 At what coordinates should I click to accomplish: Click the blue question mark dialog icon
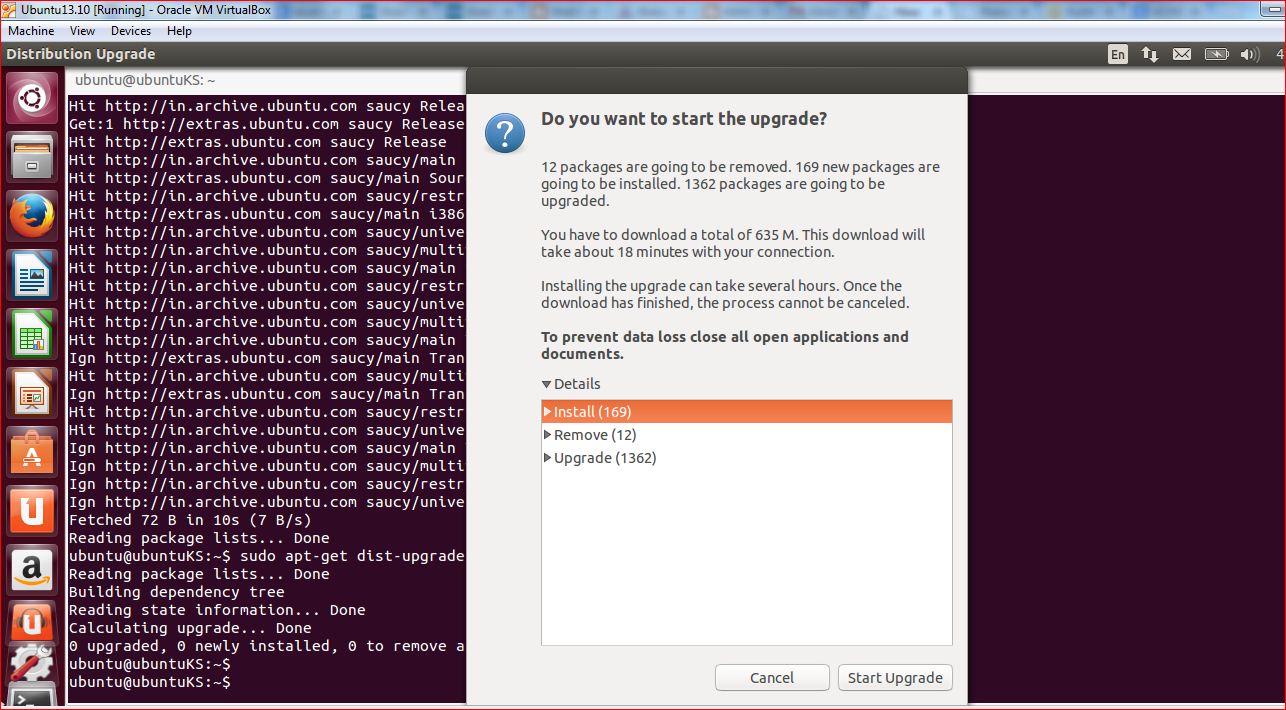click(x=505, y=133)
